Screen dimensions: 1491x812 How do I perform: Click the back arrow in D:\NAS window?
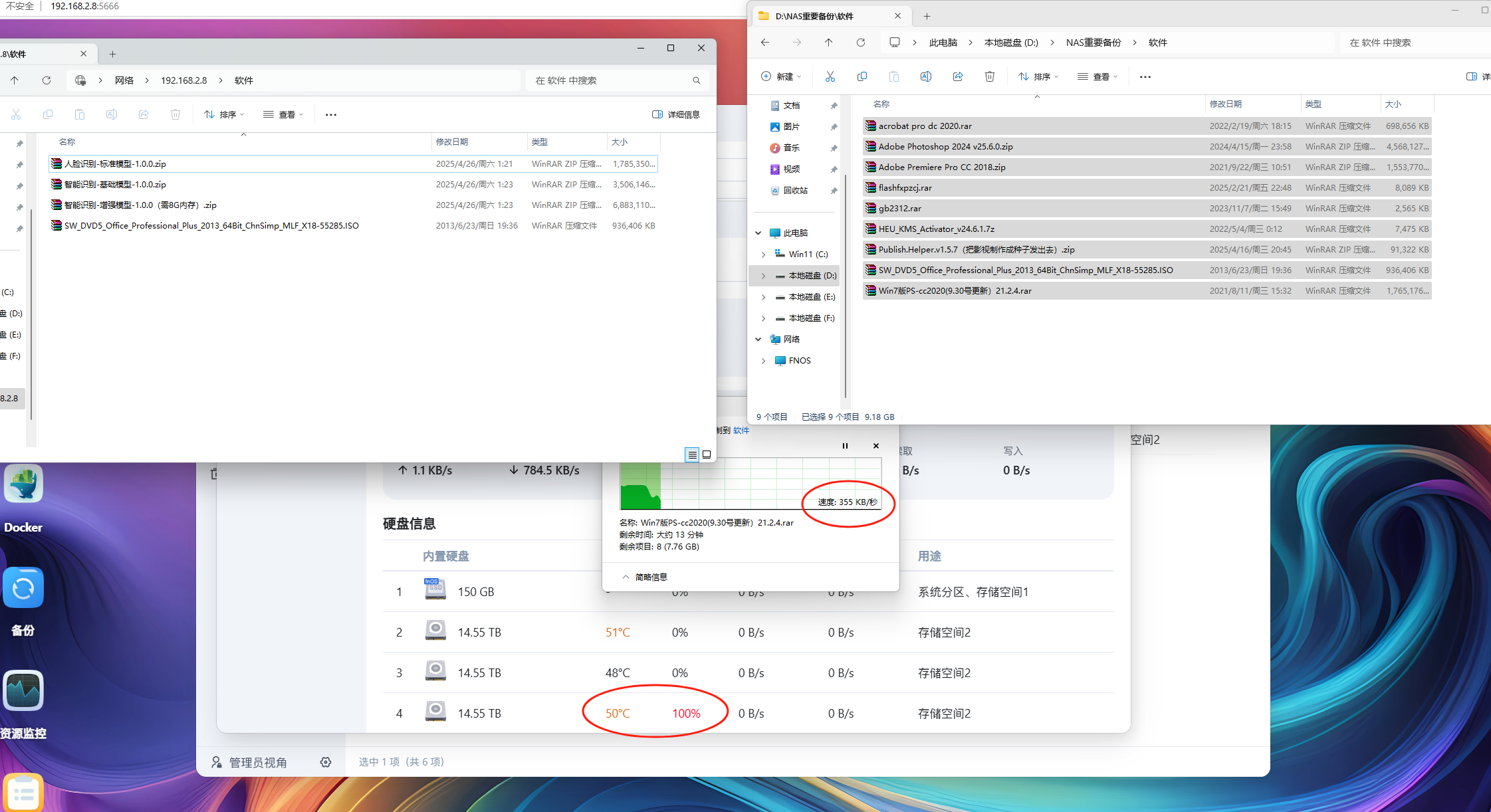(765, 43)
